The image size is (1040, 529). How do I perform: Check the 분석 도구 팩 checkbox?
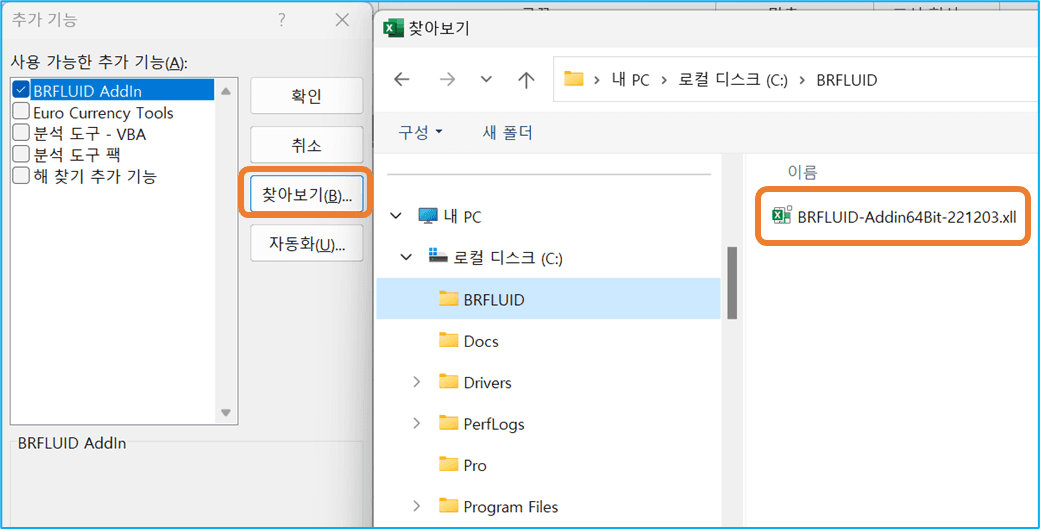21,154
